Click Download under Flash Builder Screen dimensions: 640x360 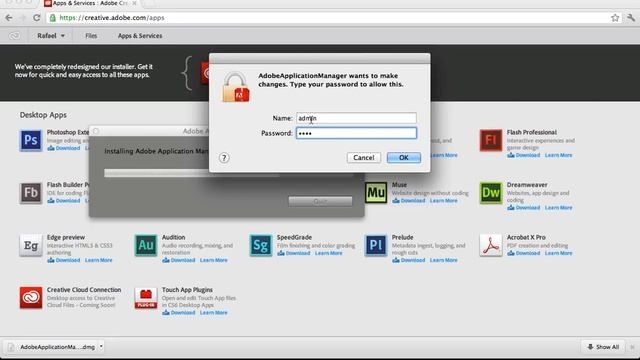64,201
